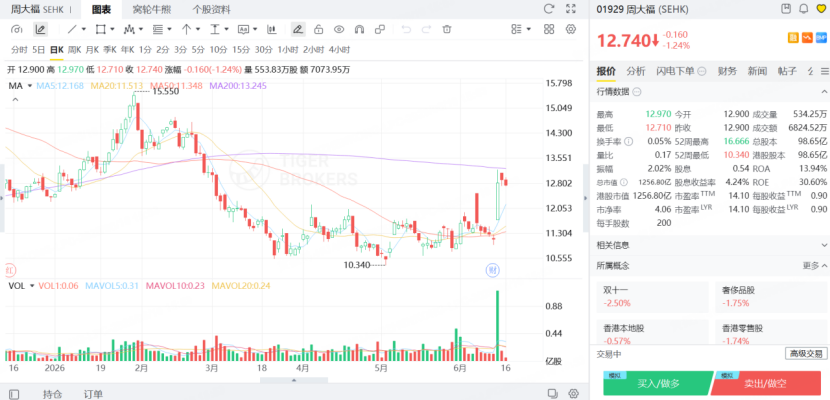Screen dimensions: 830x400
Task: Expand the 相关信息 section
Action: 709,245
